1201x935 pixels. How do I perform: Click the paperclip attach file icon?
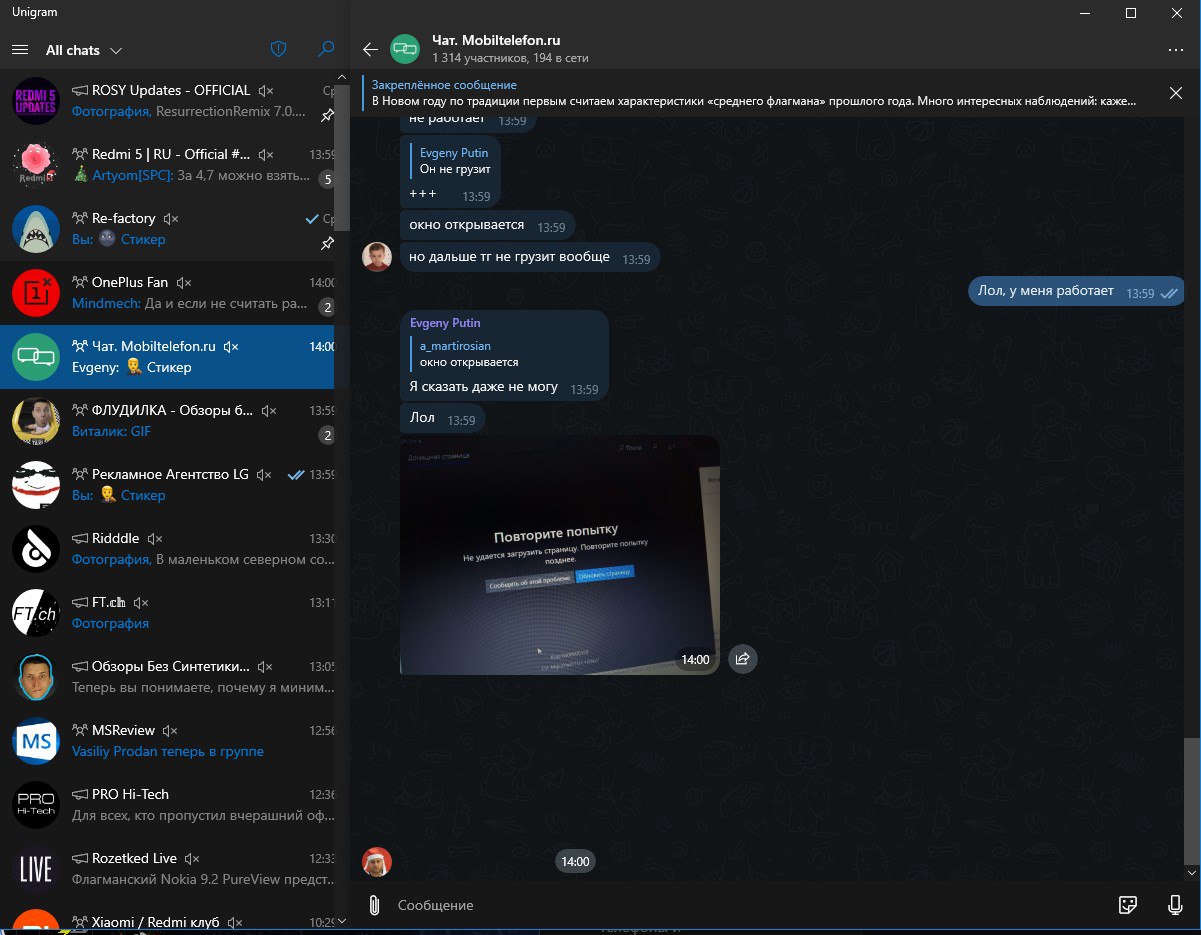(373, 905)
